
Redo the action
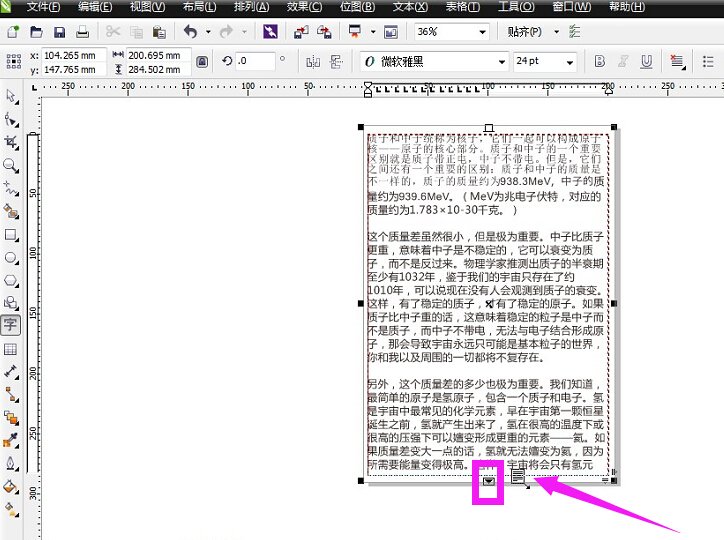[227, 31]
